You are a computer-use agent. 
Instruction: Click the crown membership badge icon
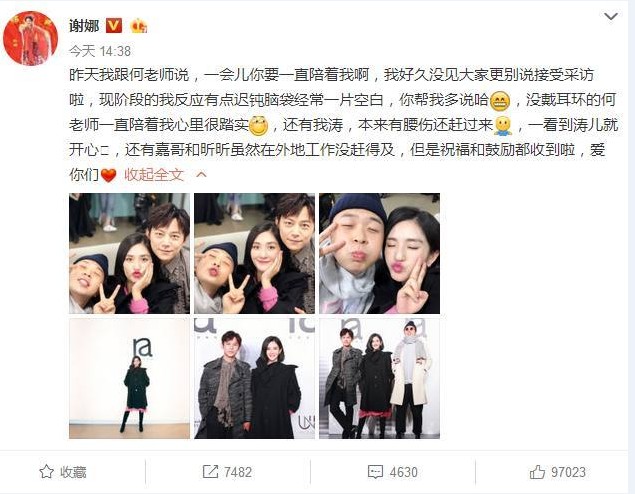tap(139, 26)
